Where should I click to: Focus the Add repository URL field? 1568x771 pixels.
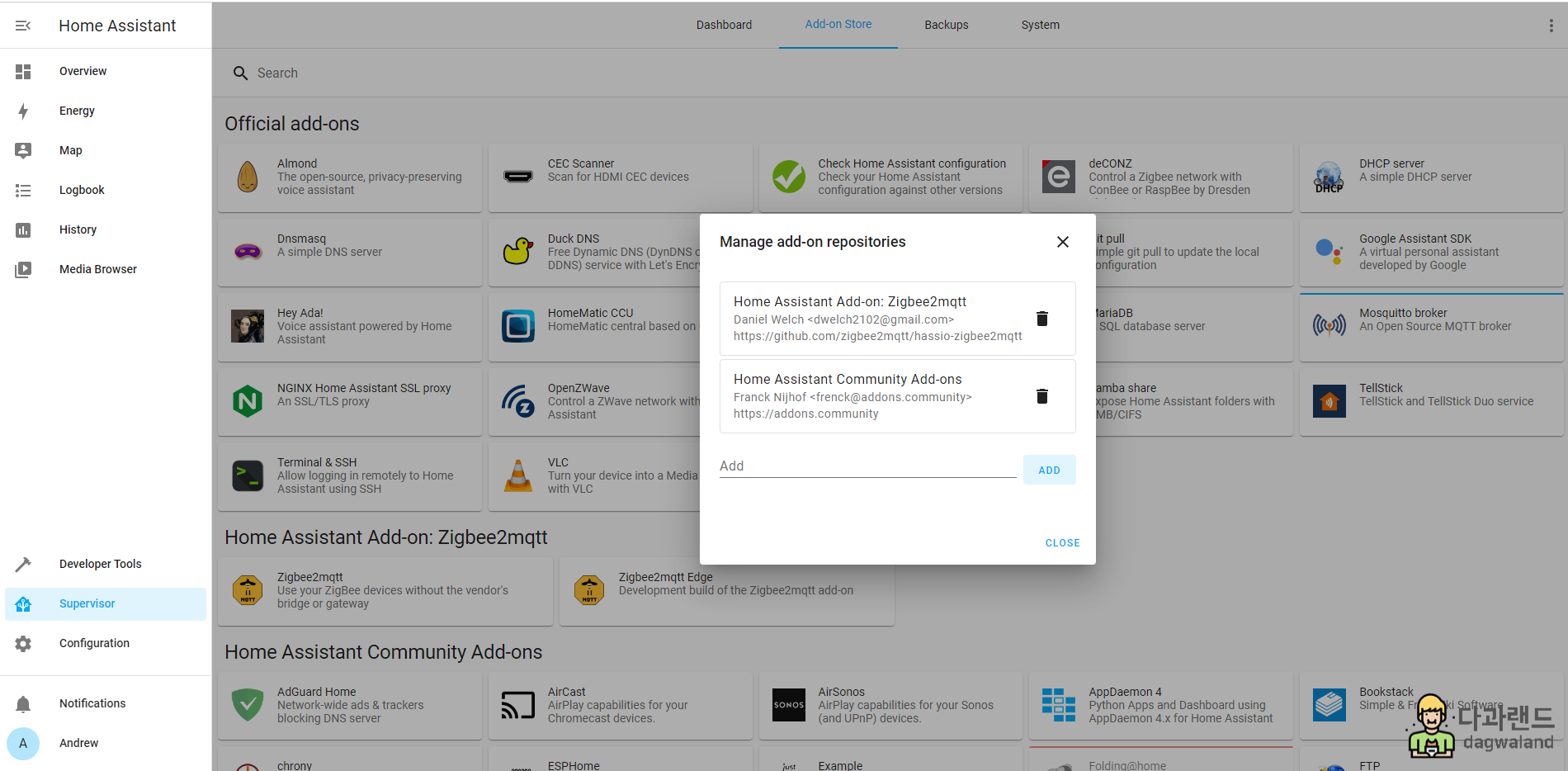click(x=867, y=466)
